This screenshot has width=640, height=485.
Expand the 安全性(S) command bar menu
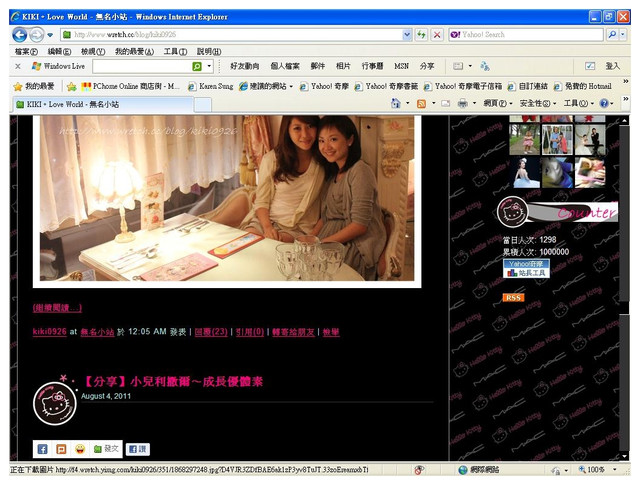coord(538,103)
